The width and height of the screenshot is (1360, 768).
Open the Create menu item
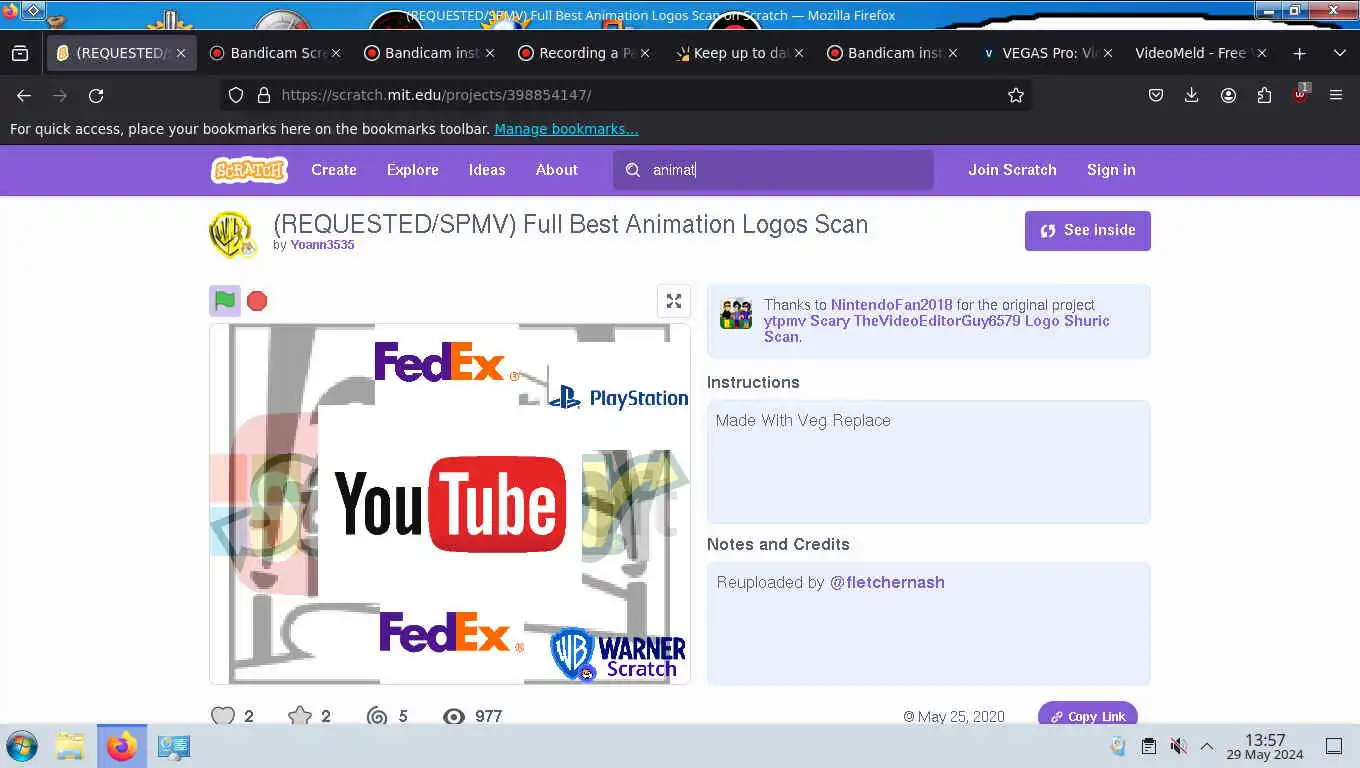(x=334, y=170)
